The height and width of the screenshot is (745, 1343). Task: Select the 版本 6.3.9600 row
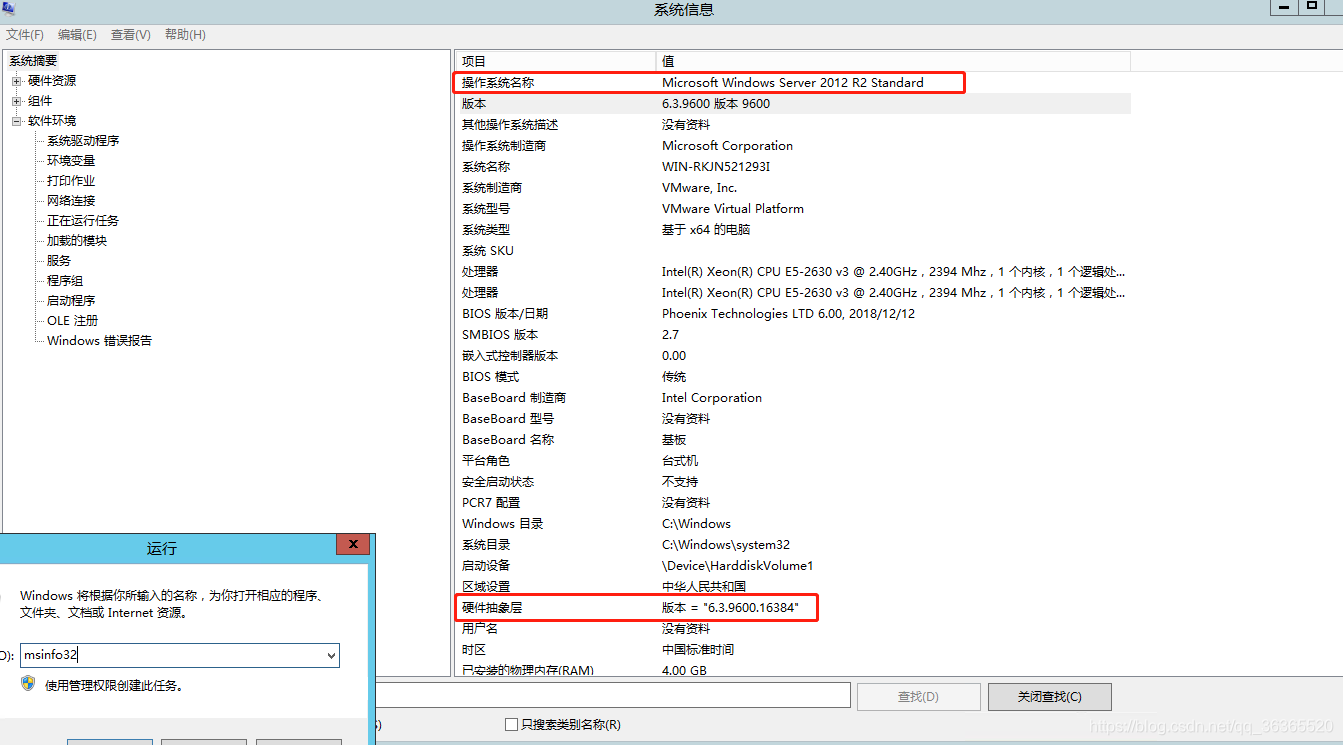[793, 104]
